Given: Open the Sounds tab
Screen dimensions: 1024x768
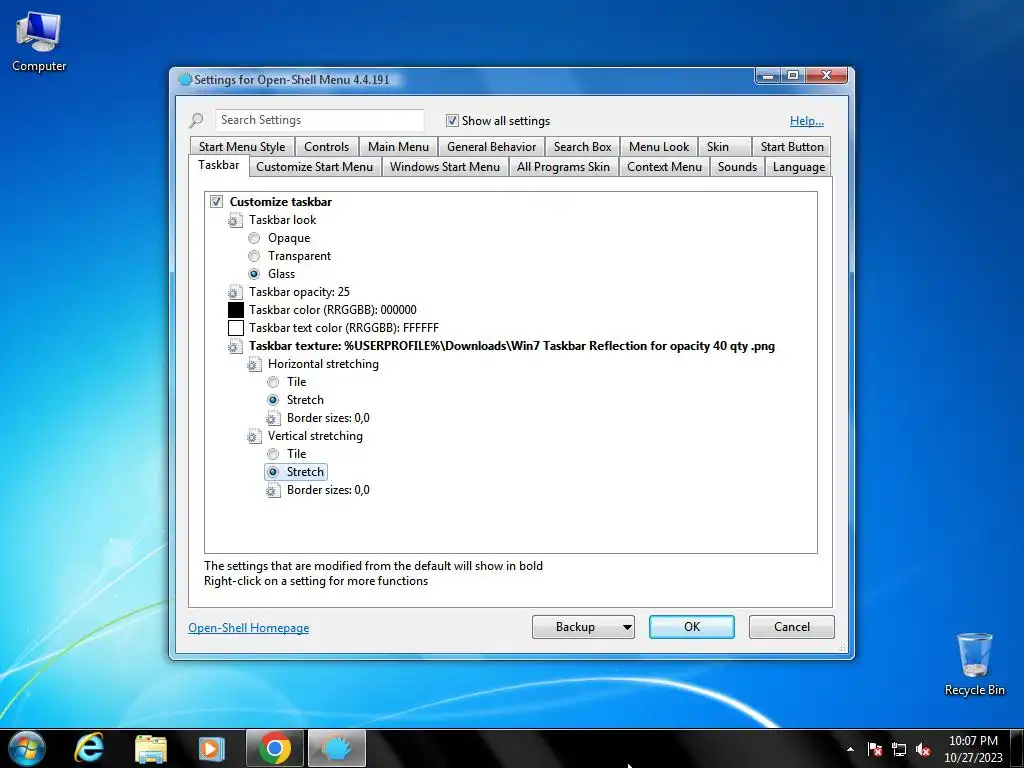Looking at the screenshot, I should pyautogui.click(x=737, y=167).
